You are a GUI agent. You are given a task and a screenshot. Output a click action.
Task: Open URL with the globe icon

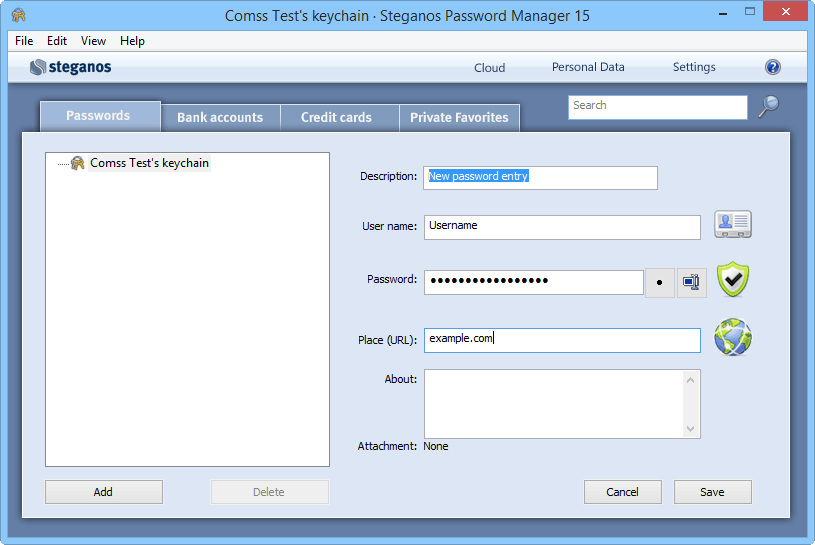click(x=733, y=337)
